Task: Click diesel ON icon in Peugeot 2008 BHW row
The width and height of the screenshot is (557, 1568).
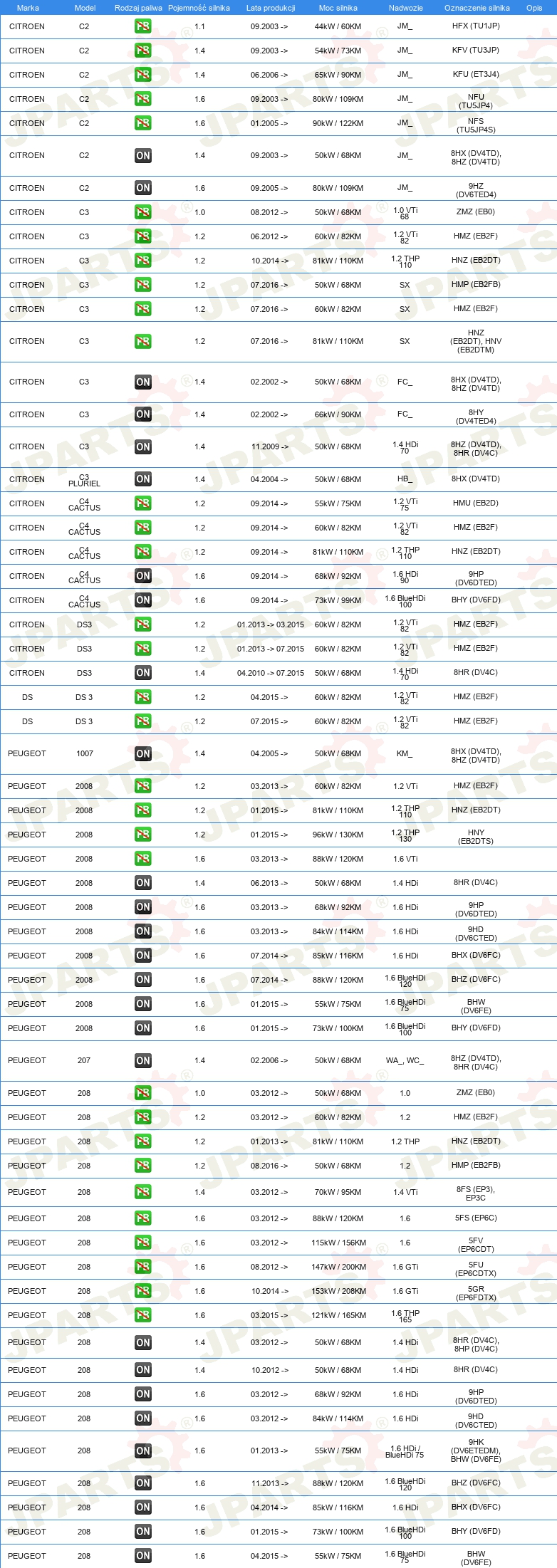Action: click(x=143, y=1004)
